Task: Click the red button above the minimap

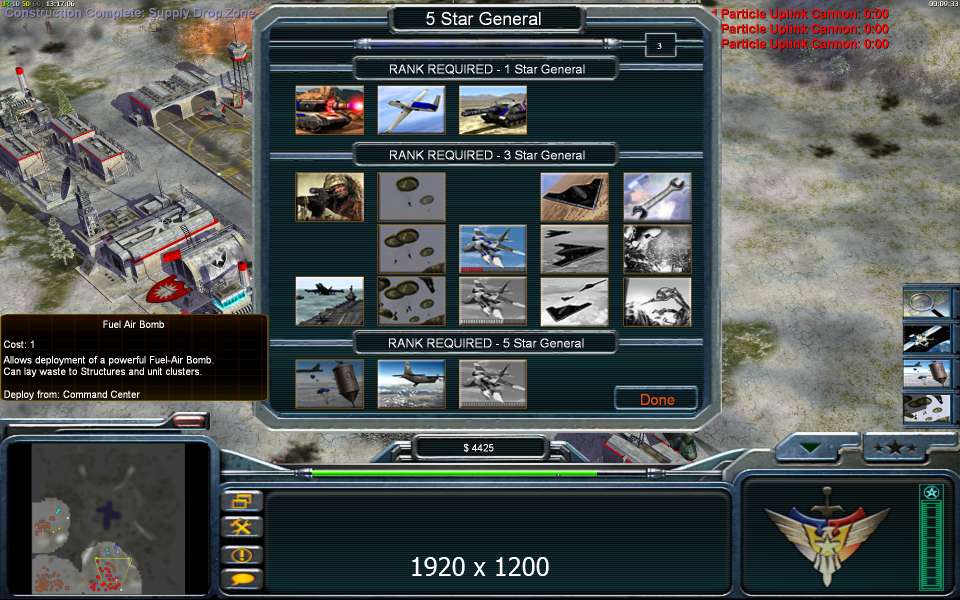Action: (x=189, y=421)
